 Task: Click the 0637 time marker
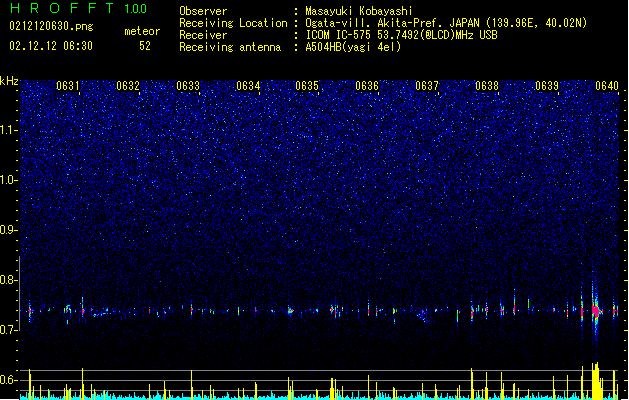tap(427, 86)
